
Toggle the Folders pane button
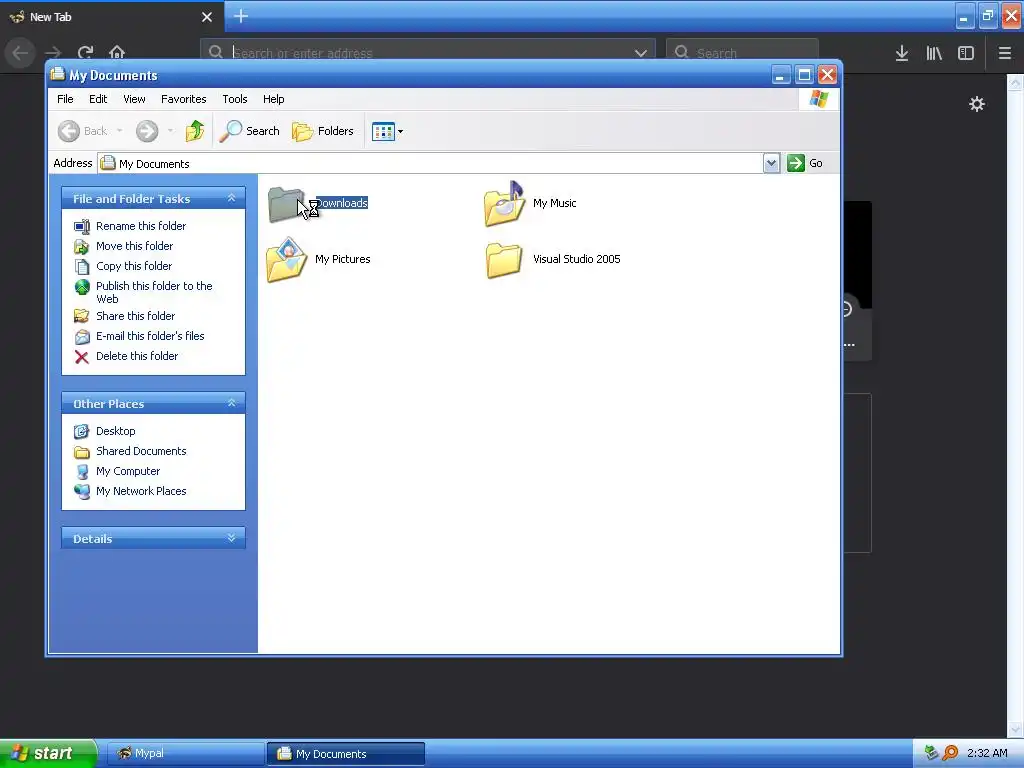(x=323, y=131)
